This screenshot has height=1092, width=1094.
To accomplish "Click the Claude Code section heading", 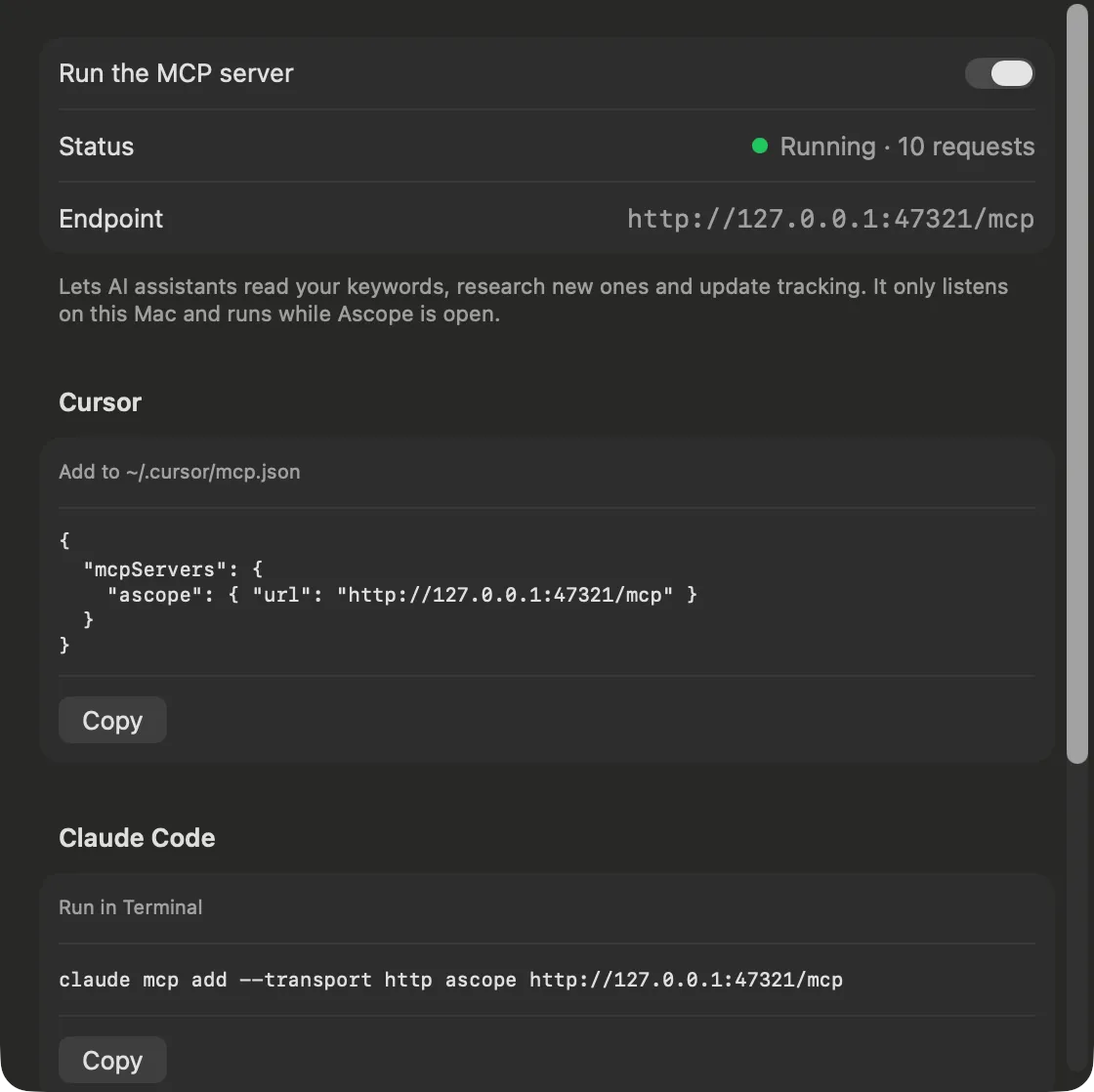I will (137, 837).
